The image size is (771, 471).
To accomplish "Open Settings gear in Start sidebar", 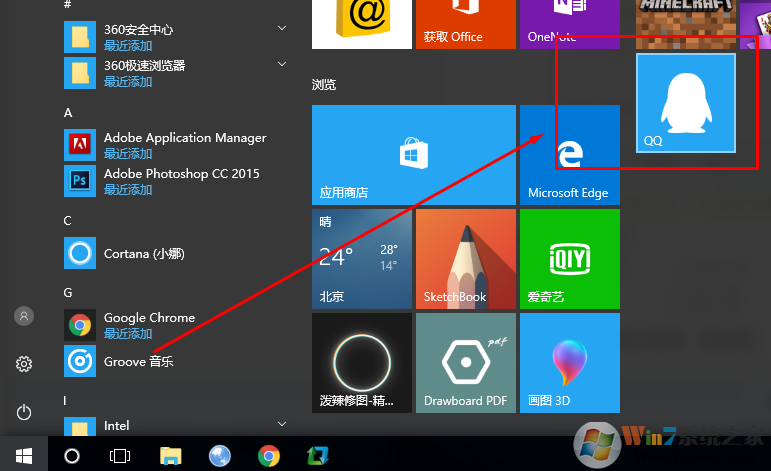I will tap(24, 364).
